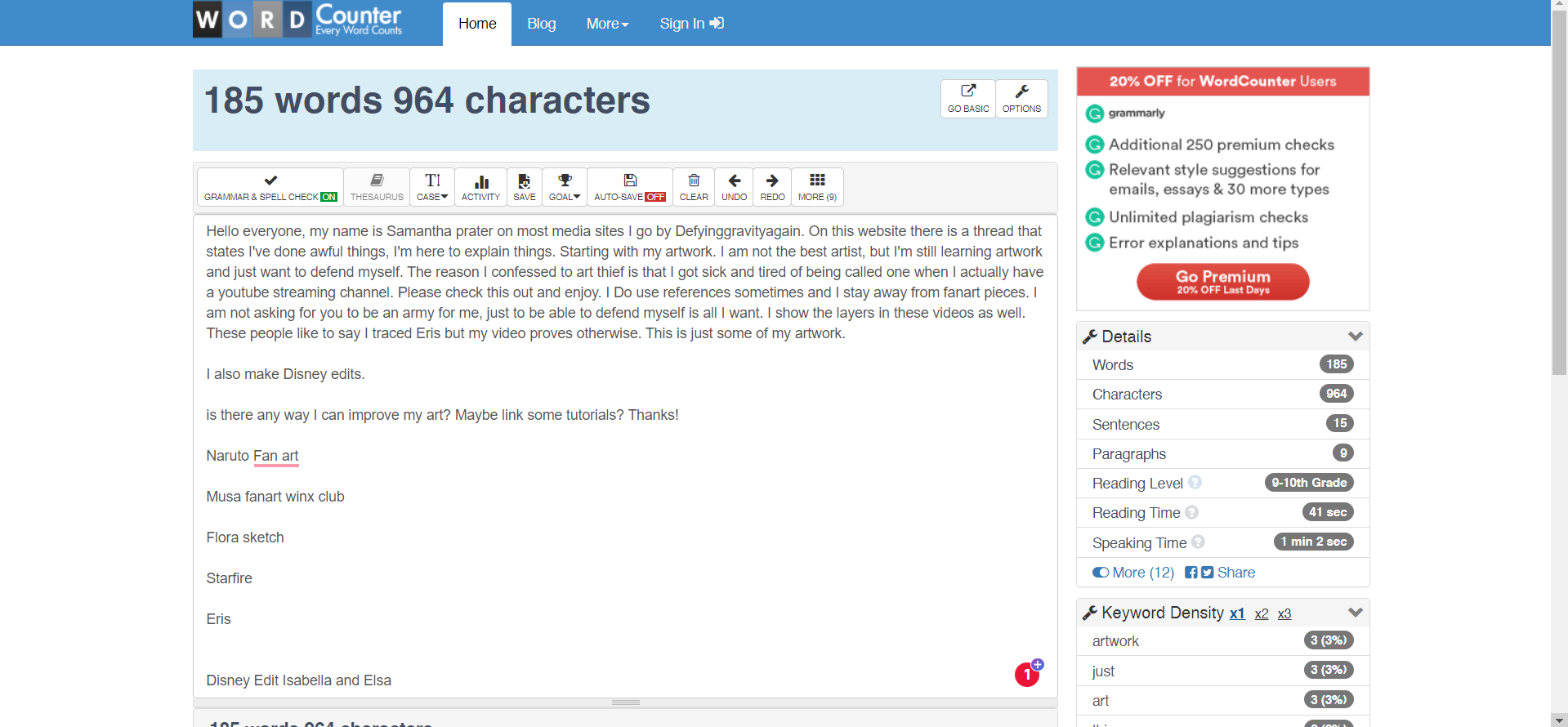
Task: Click the "Flora sketch" line
Action: coord(245,537)
